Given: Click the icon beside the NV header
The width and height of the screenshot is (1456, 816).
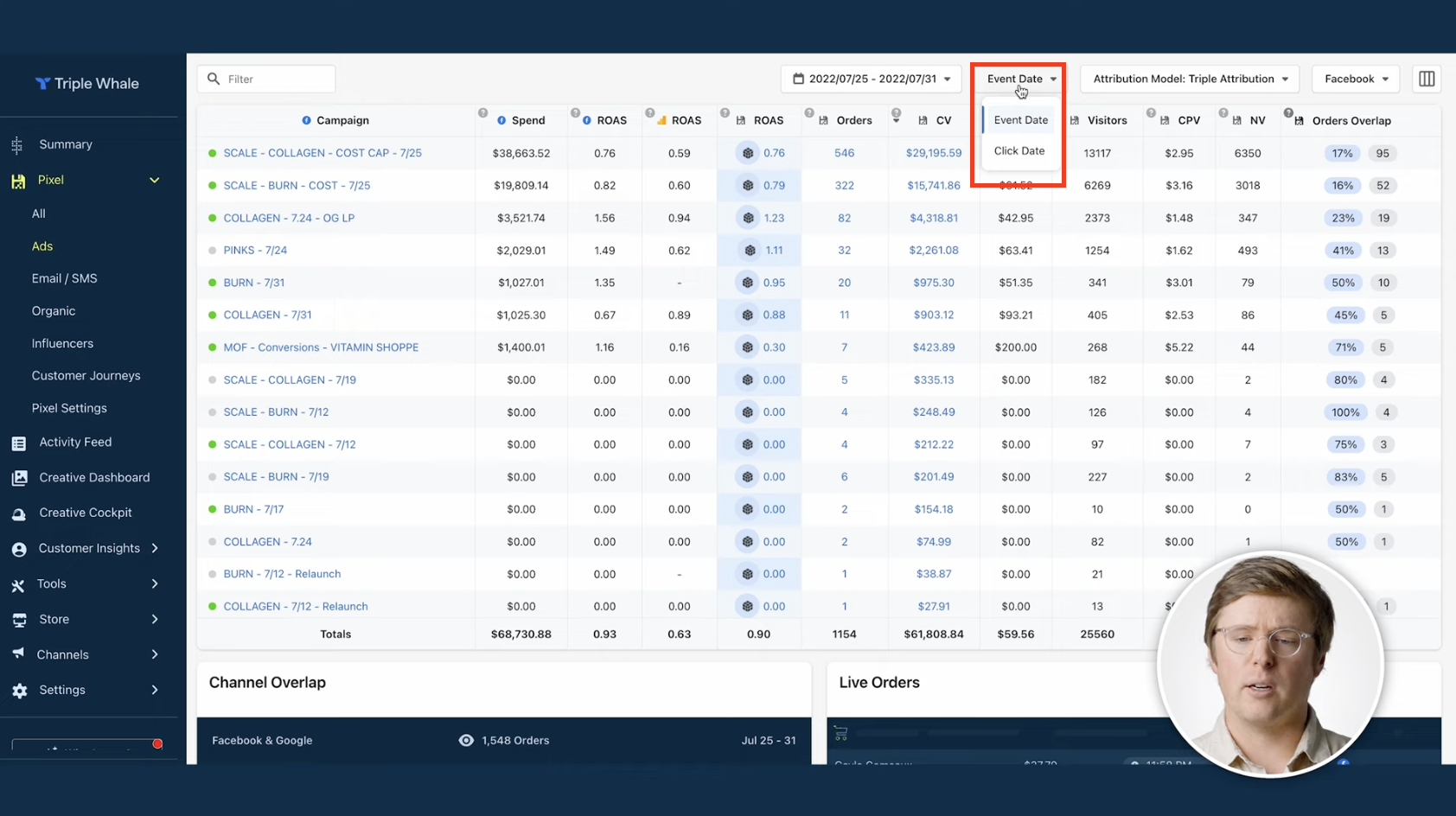Looking at the screenshot, I should [1237, 120].
